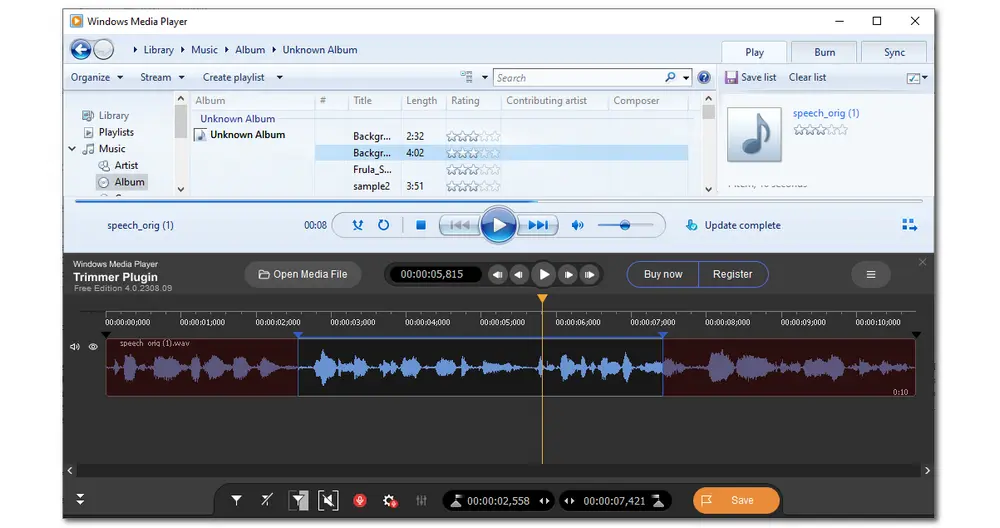Mute the Windows Media Player volume
Screen dimensions: 1000x528
pos(577,225)
